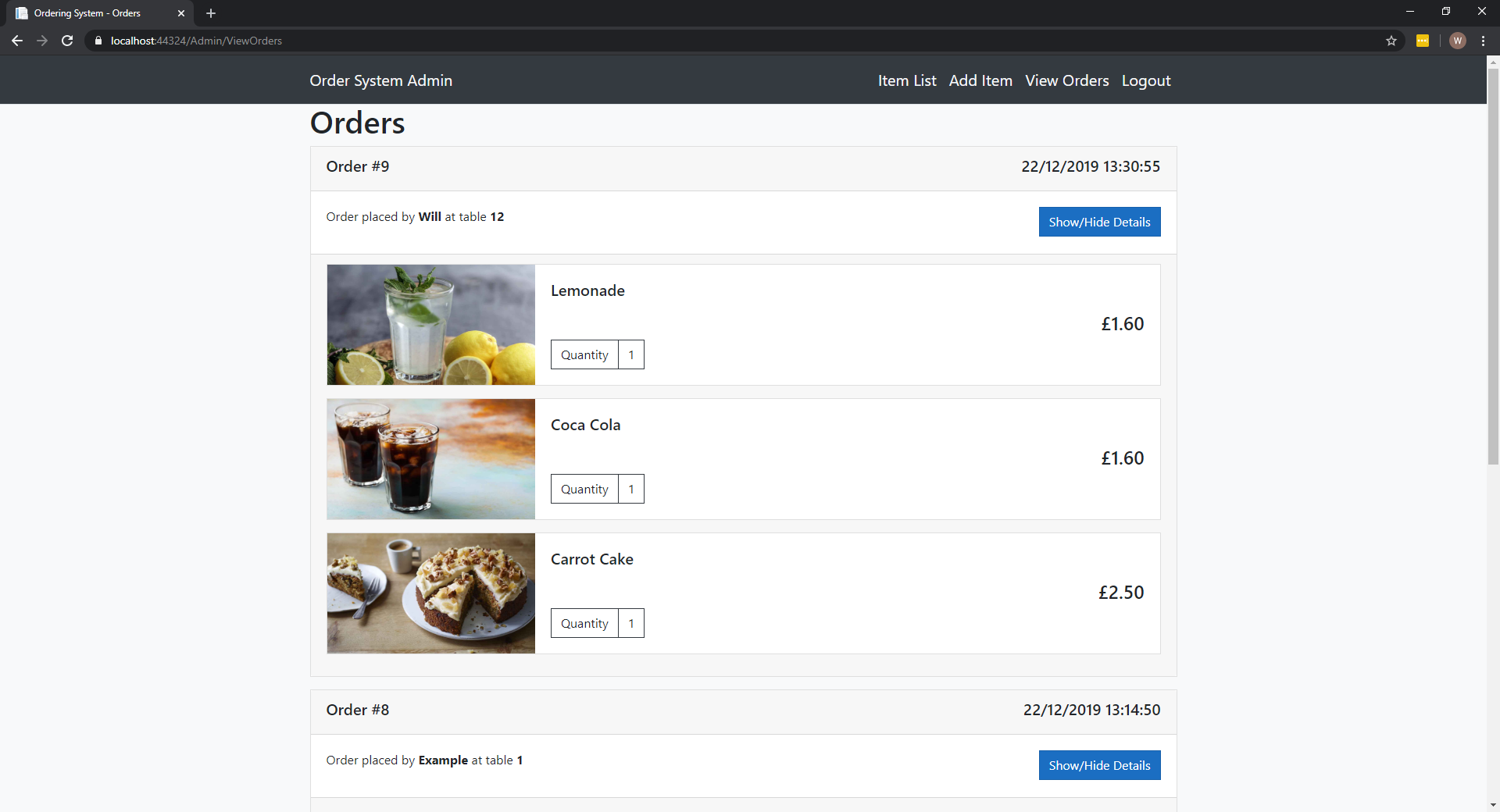Open a new browser tab
The height and width of the screenshot is (812, 1500).
211,13
